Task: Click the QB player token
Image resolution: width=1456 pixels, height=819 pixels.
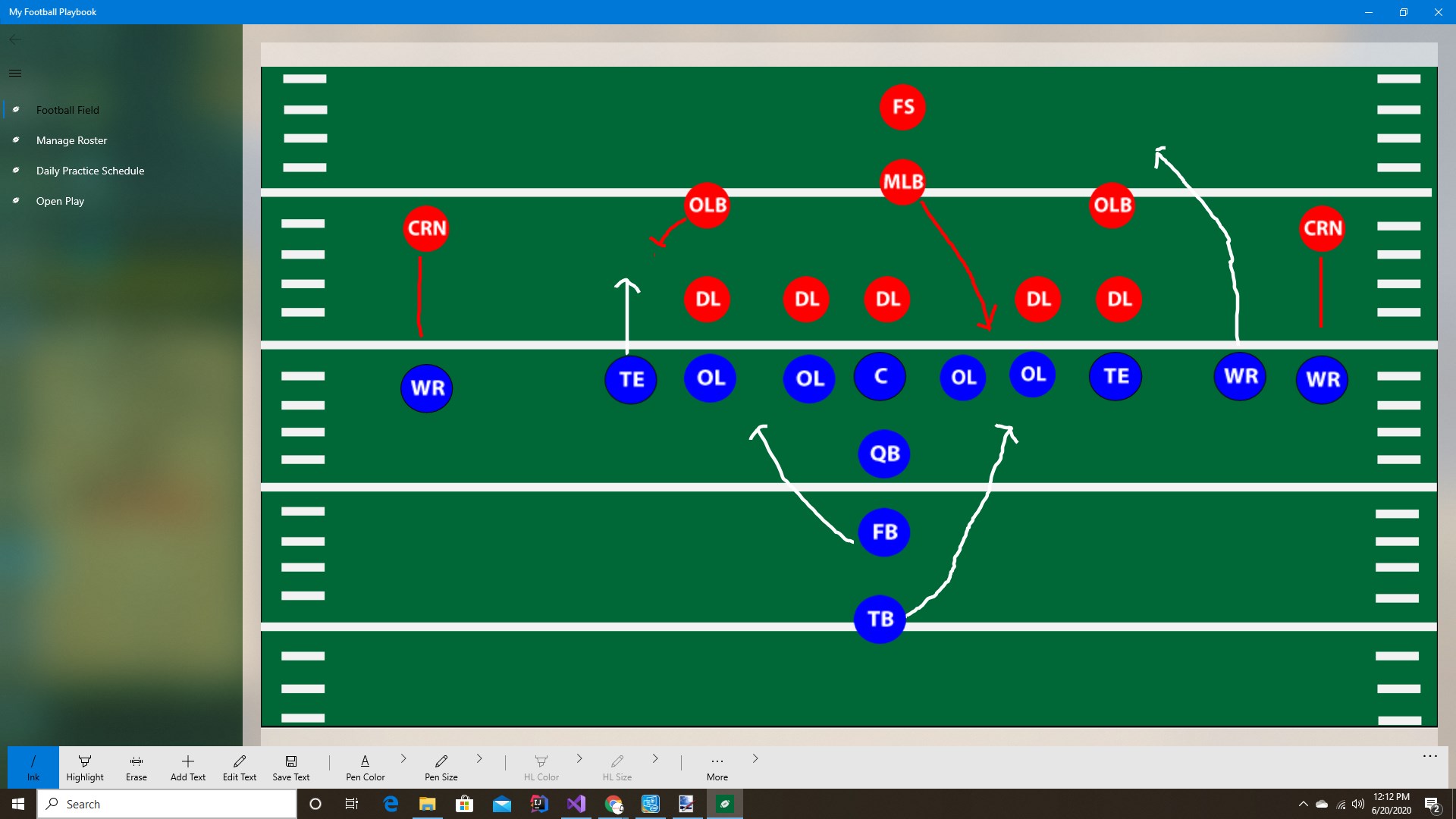Action: tap(882, 452)
